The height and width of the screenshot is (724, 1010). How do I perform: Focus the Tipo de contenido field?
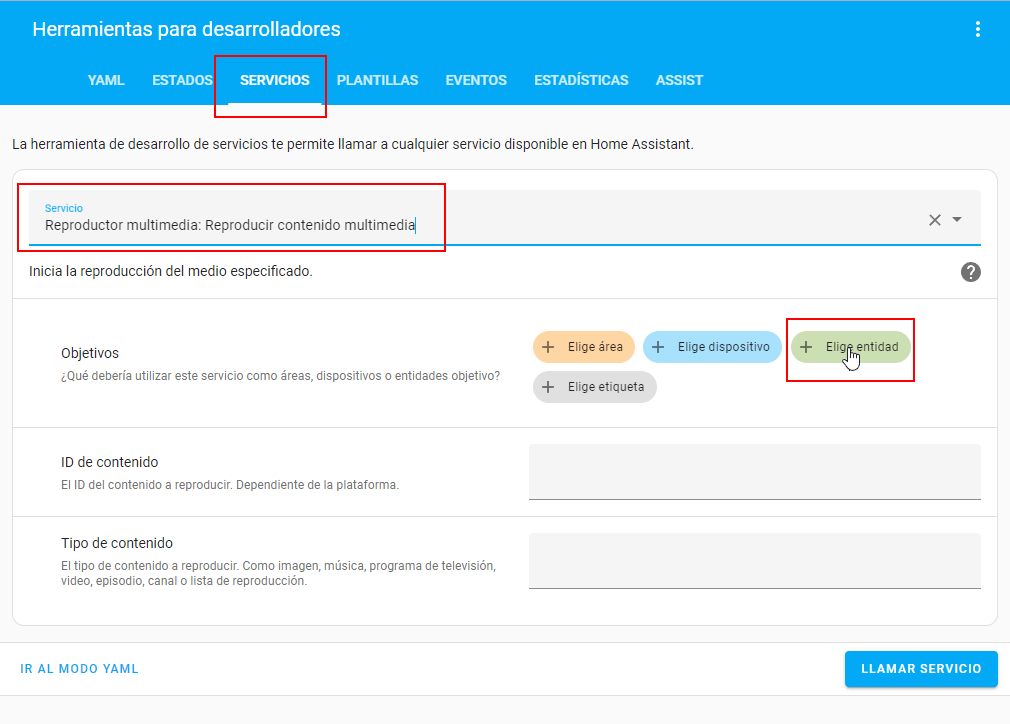tap(754, 561)
